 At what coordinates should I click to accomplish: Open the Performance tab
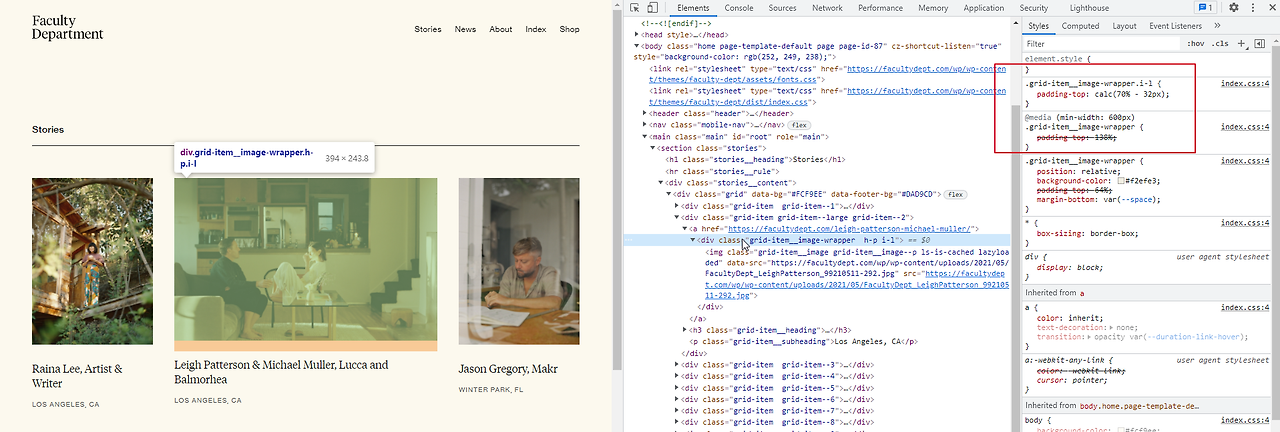click(x=880, y=8)
